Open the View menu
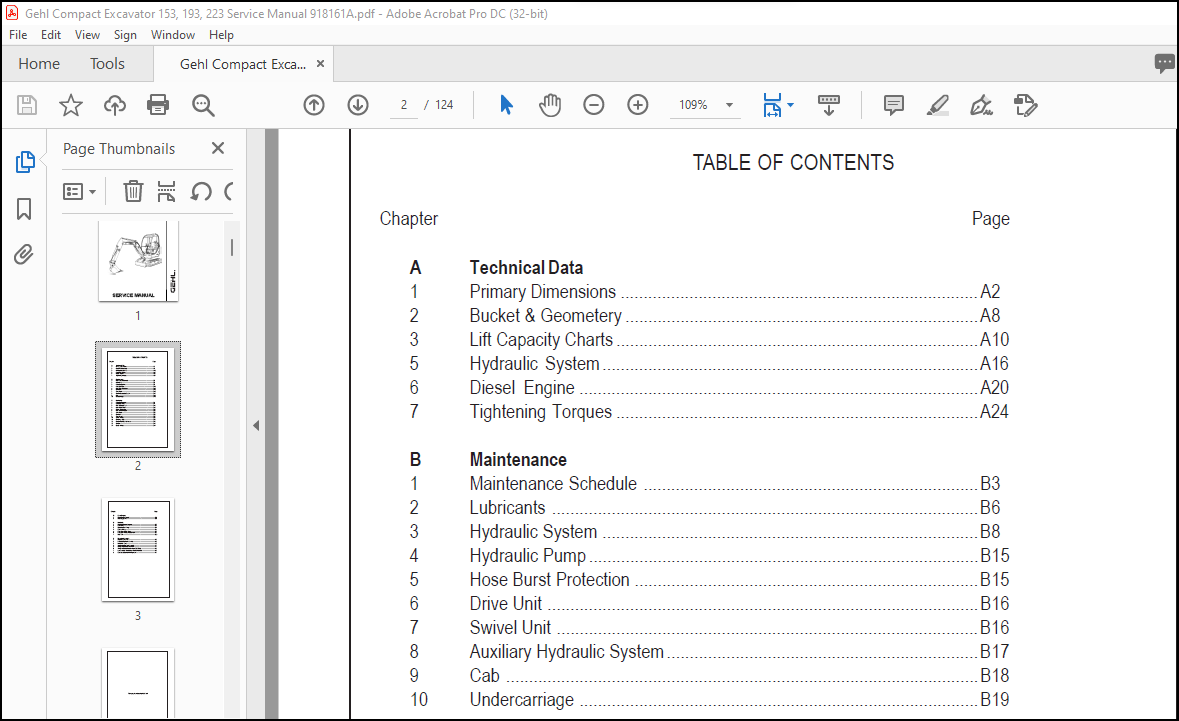 [87, 35]
